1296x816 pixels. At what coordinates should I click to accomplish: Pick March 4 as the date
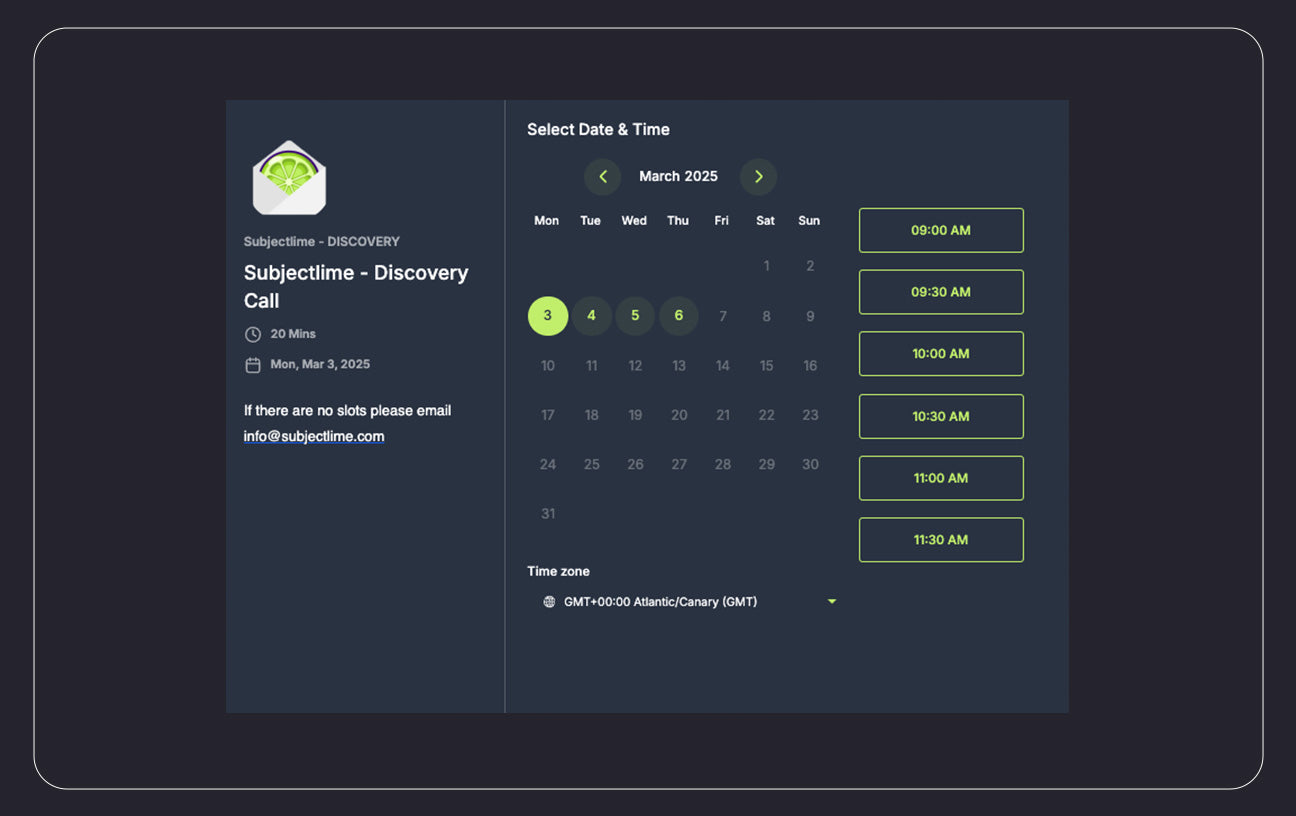591,316
